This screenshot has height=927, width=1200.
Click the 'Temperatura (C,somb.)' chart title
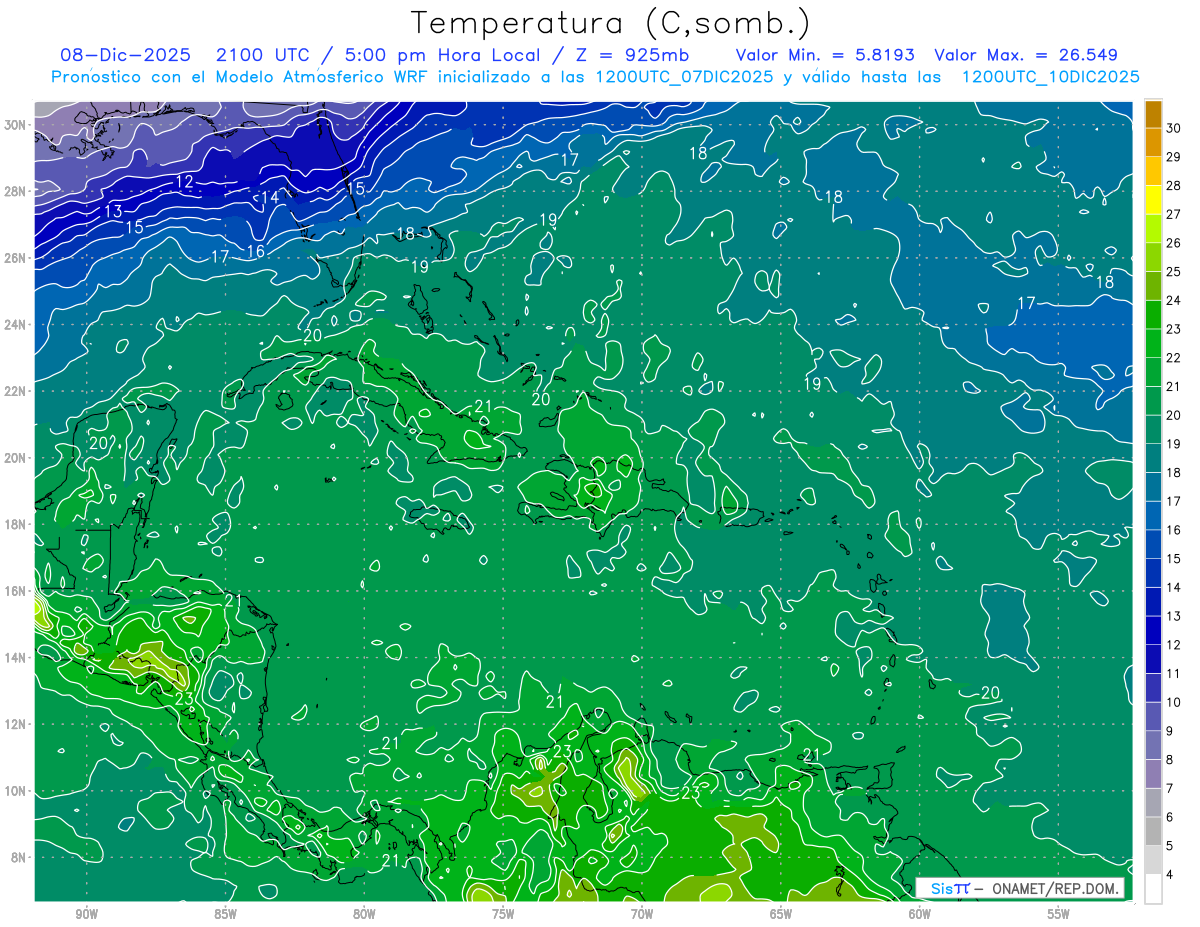tap(611, 23)
